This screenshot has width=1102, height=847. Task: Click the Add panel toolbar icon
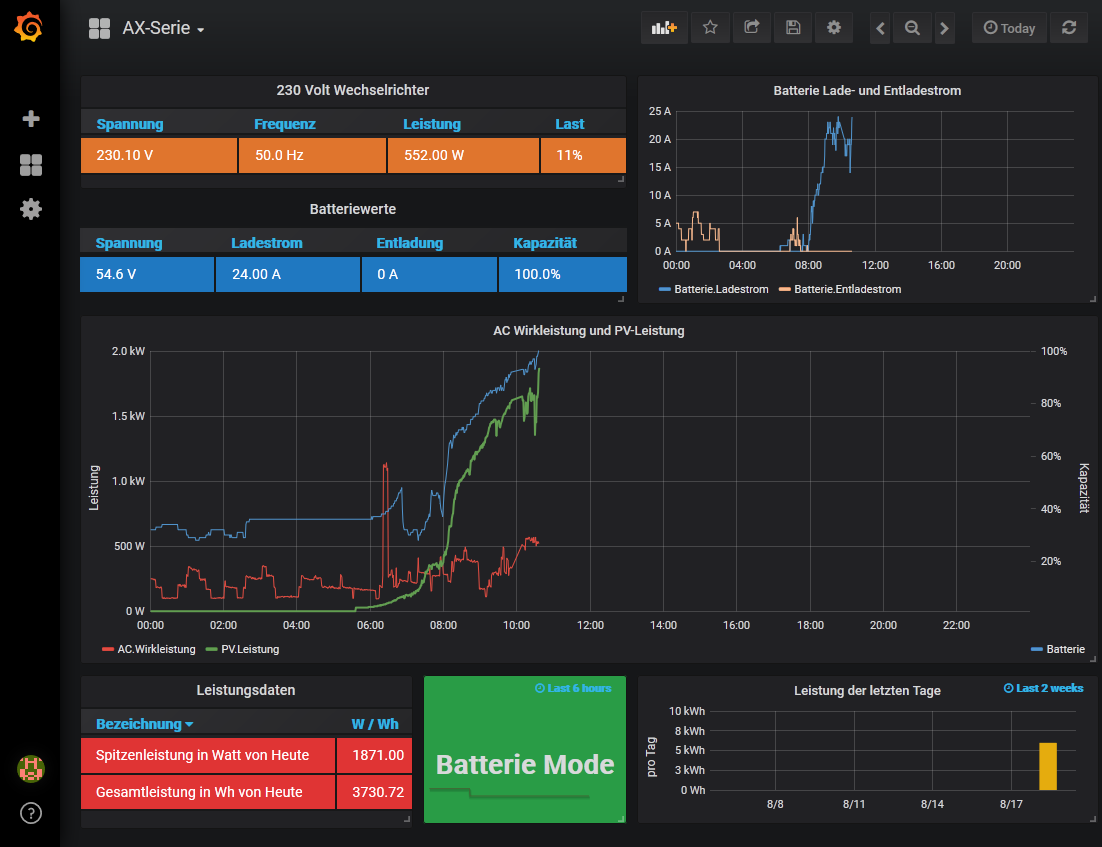664,28
